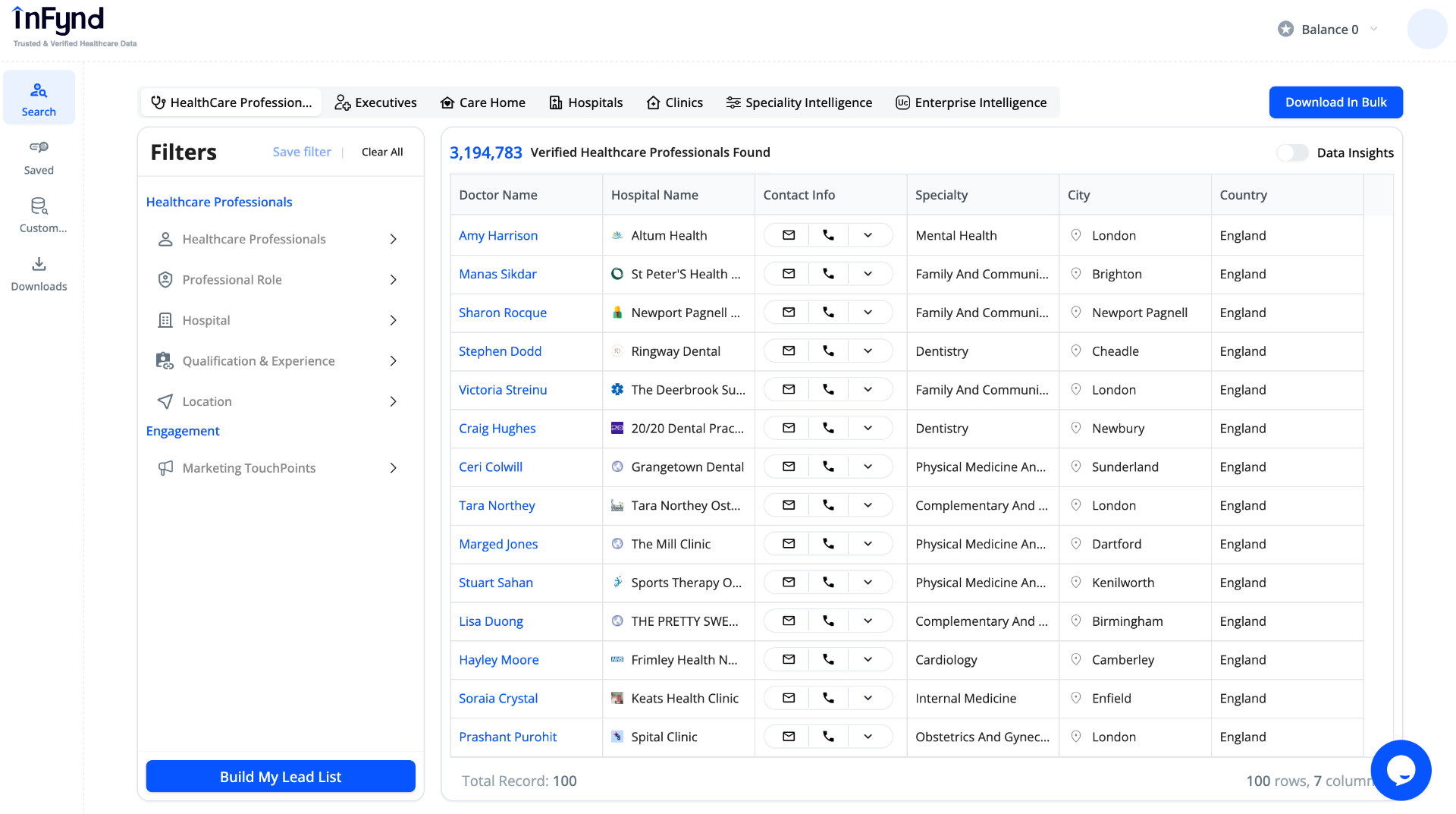Click the phone icon for Ceri Colwill
Screen dimensions: 1456x814
click(x=828, y=467)
